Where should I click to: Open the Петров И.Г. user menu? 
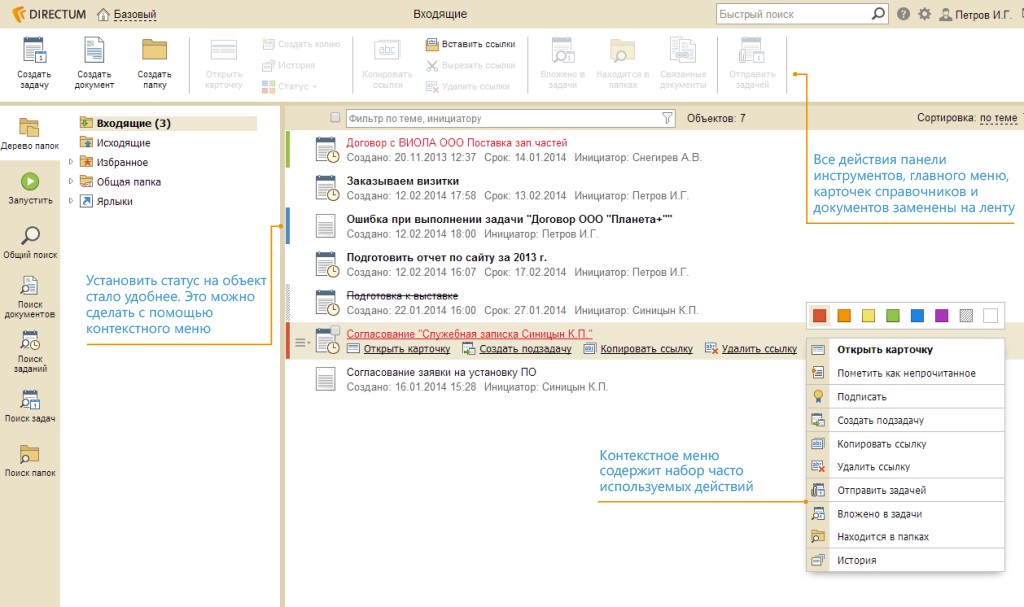coord(978,15)
